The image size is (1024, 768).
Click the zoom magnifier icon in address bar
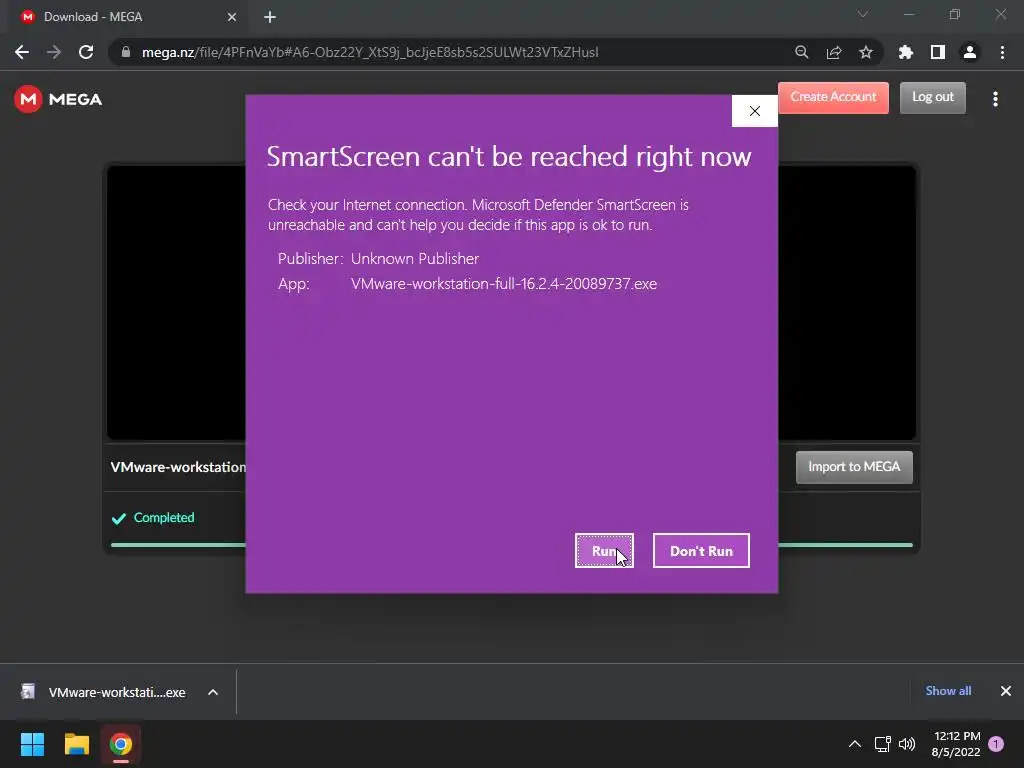click(x=801, y=52)
